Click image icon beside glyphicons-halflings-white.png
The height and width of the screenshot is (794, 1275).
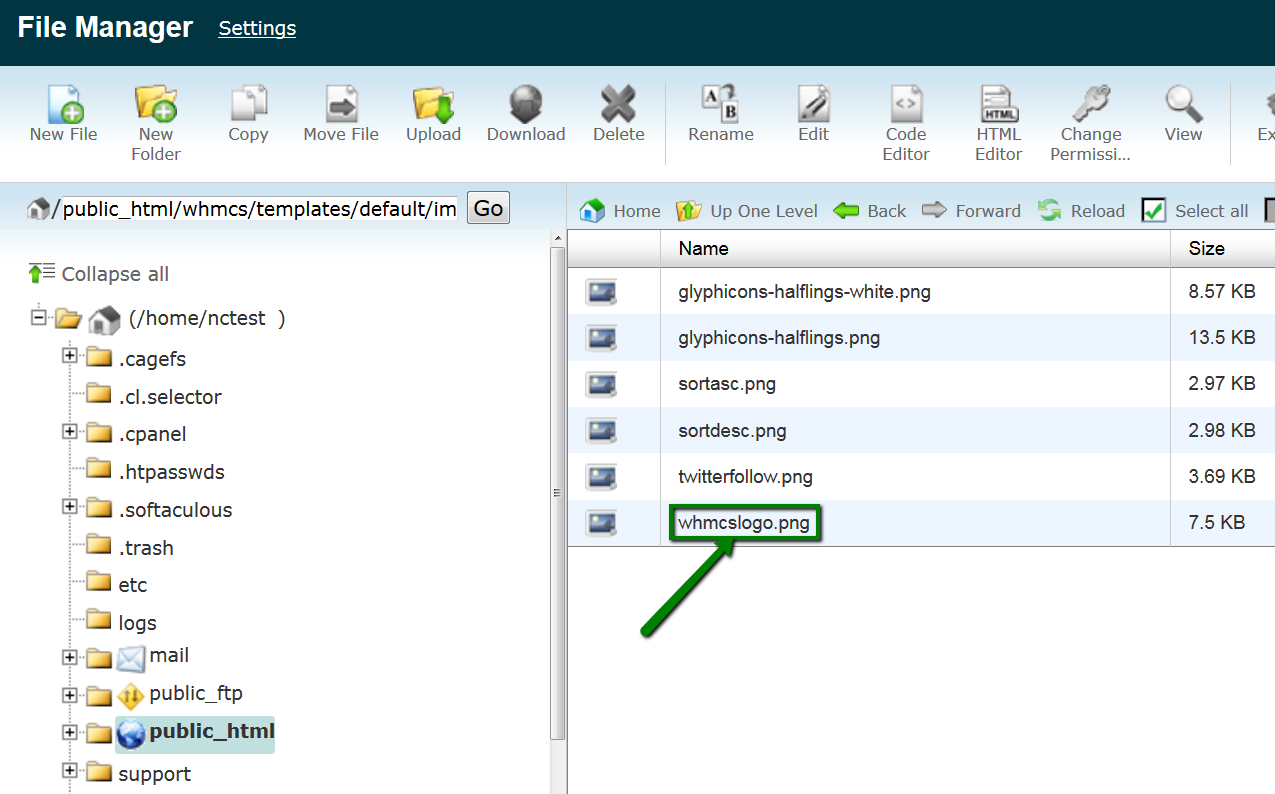601,292
